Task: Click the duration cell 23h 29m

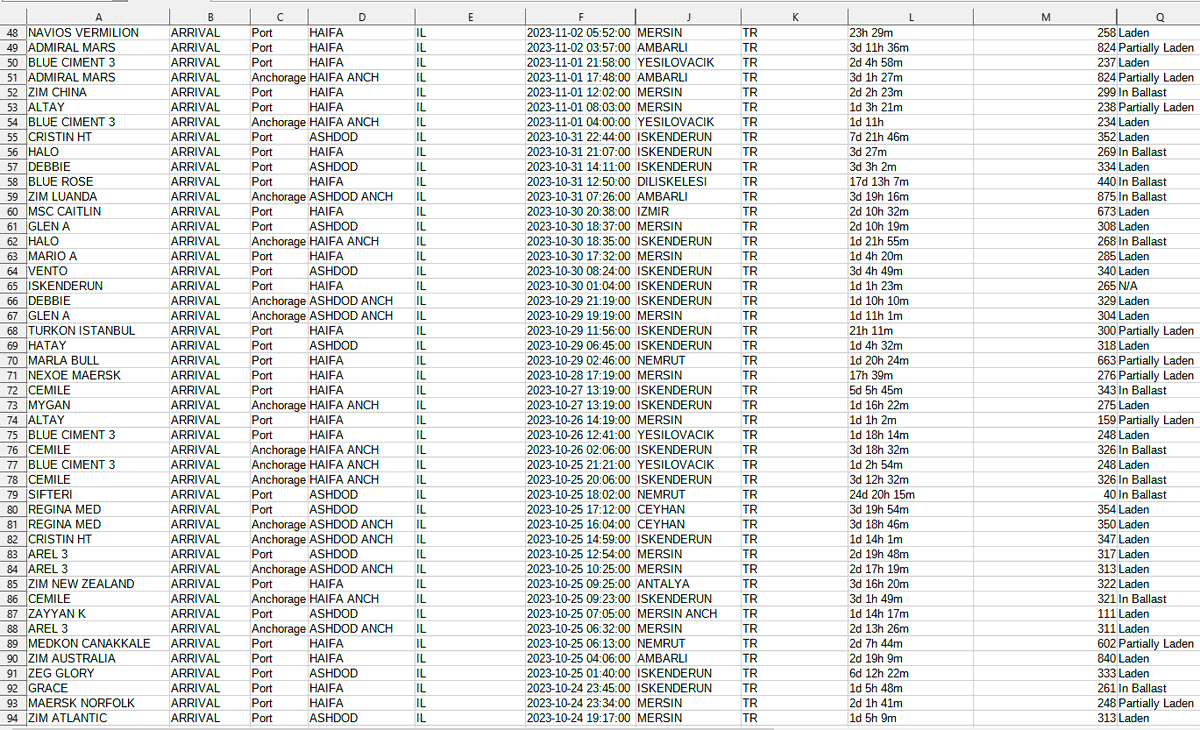Action: pos(910,33)
